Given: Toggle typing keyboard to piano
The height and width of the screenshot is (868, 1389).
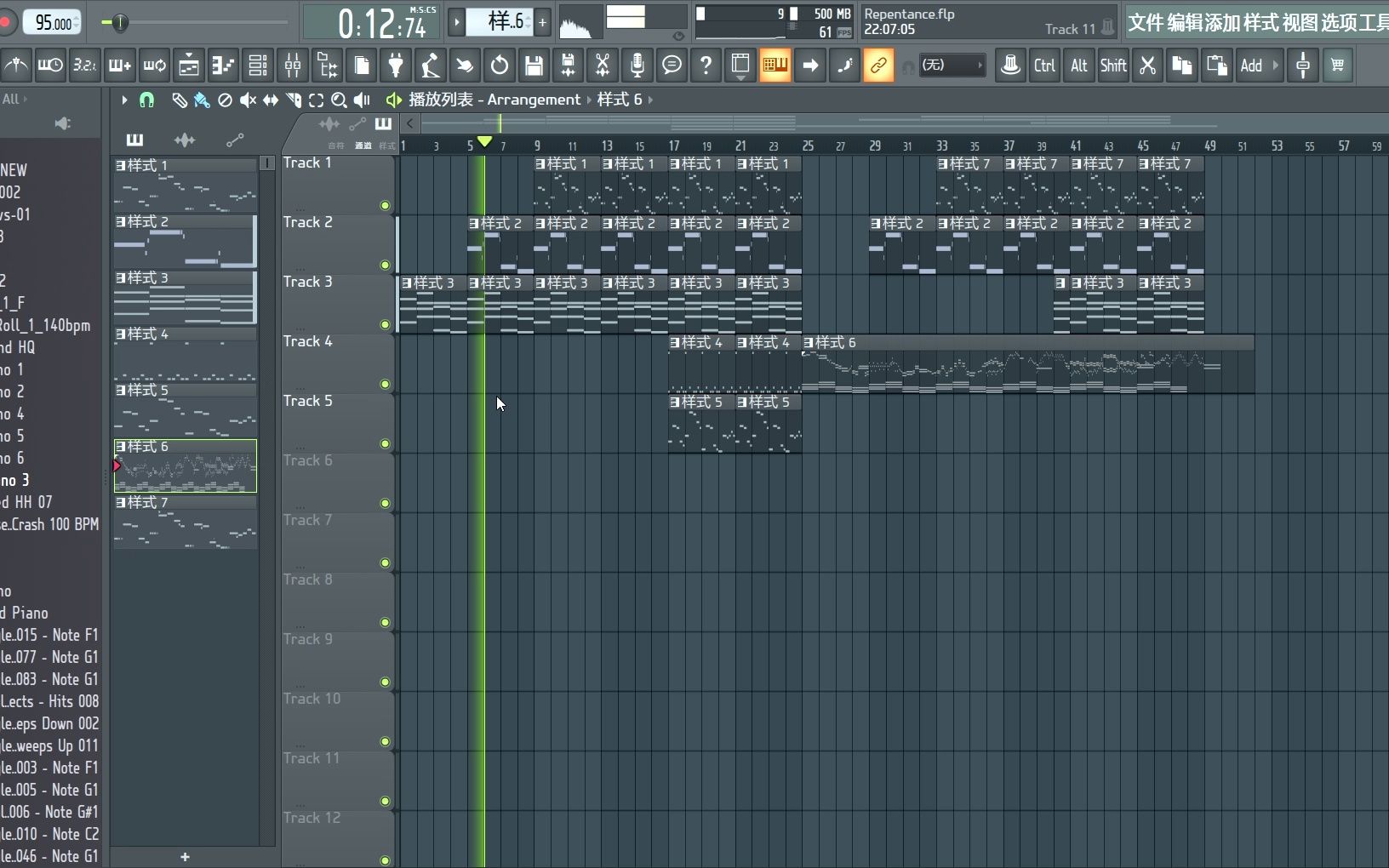Looking at the screenshot, I should (775, 66).
